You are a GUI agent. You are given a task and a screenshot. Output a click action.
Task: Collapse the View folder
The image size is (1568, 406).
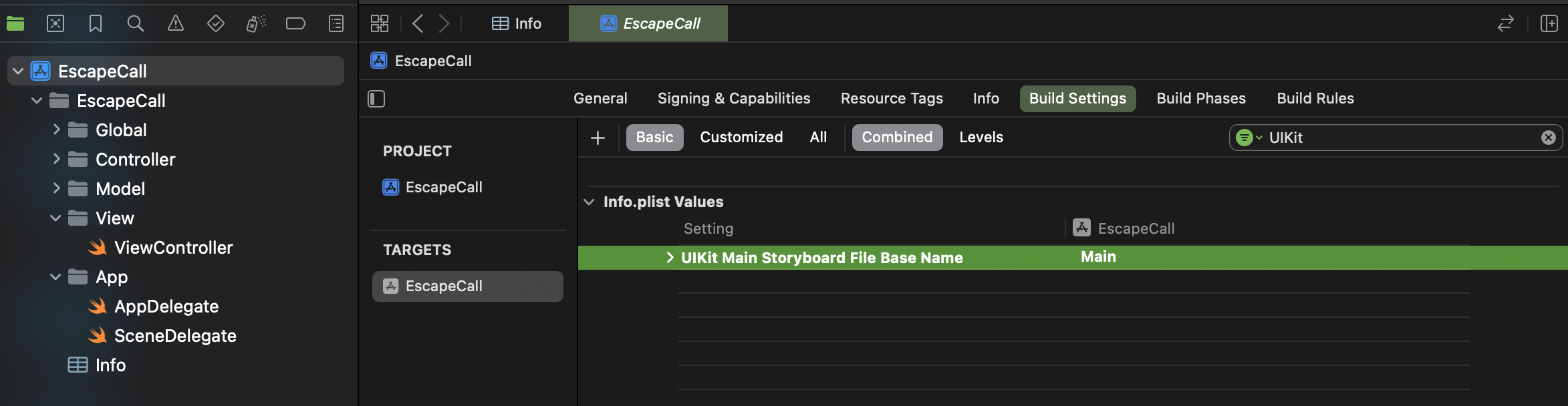click(55, 218)
